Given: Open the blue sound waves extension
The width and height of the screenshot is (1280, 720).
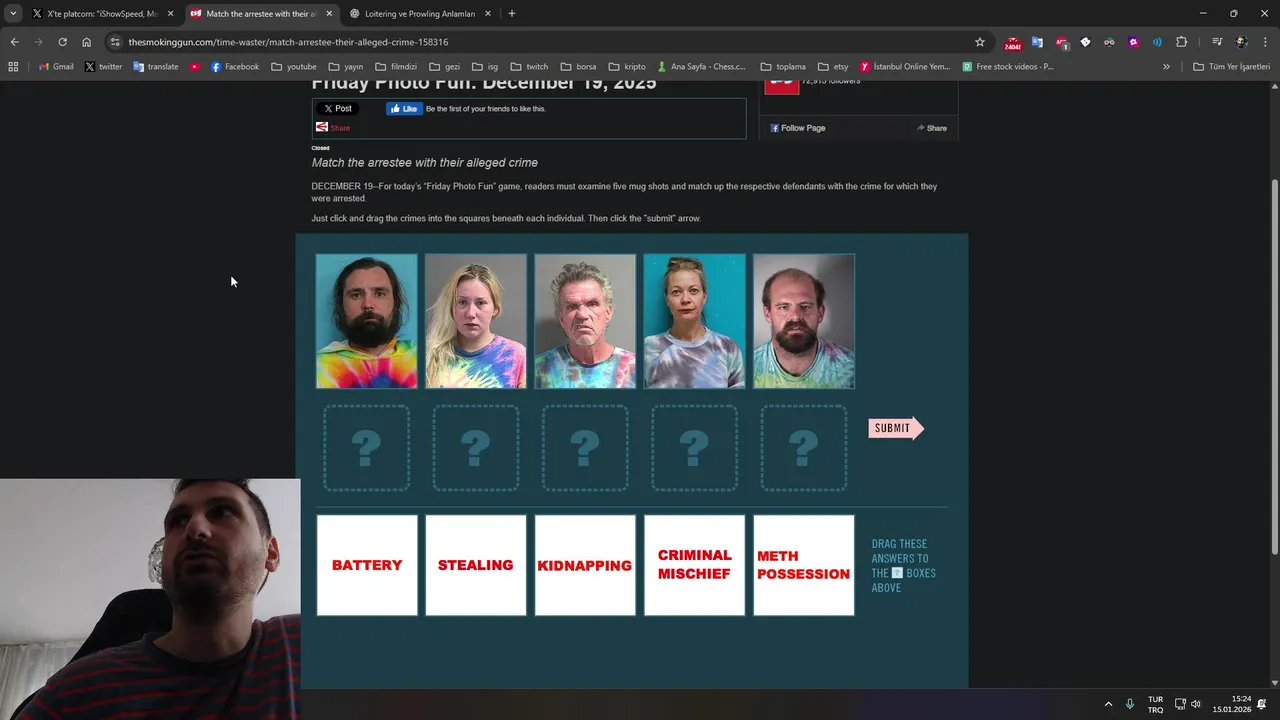Looking at the screenshot, I should tap(1157, 42).
